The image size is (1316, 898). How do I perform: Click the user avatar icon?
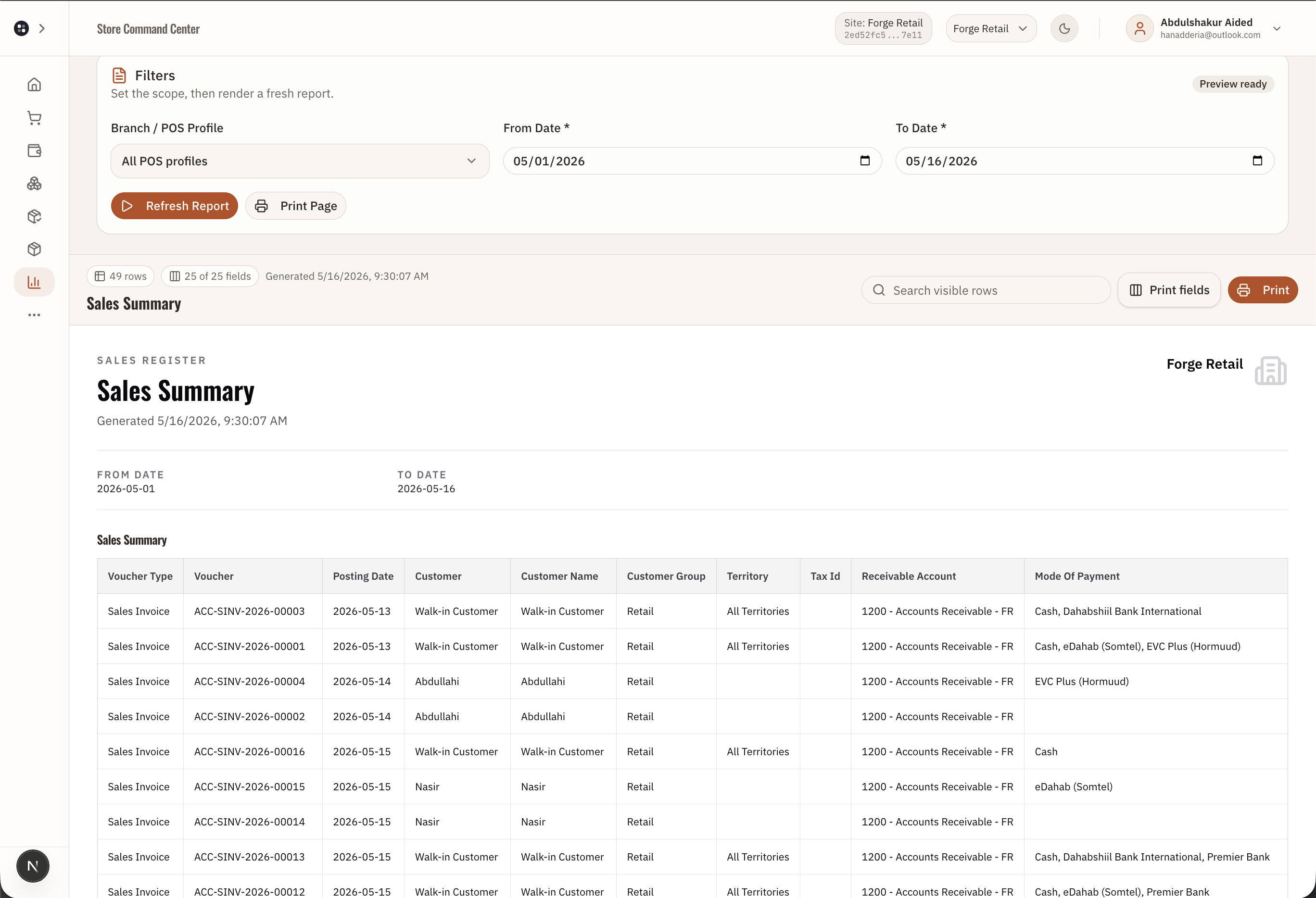[x=1139, y=28]
